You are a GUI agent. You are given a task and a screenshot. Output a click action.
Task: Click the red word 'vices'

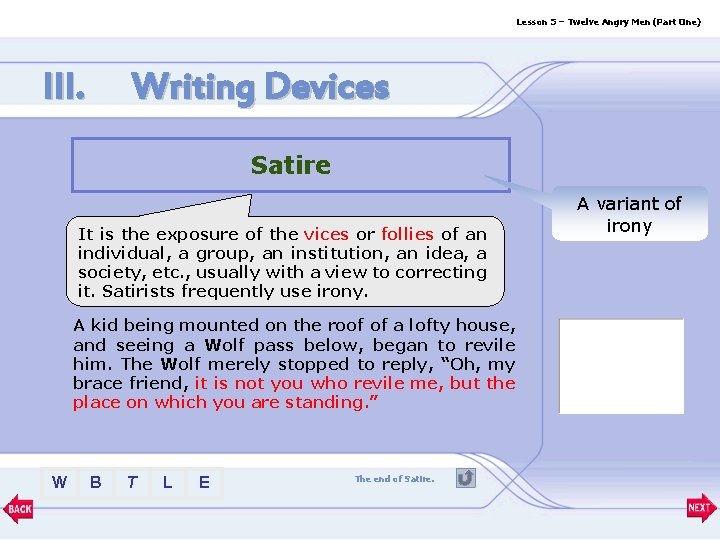tap(326, 234)
